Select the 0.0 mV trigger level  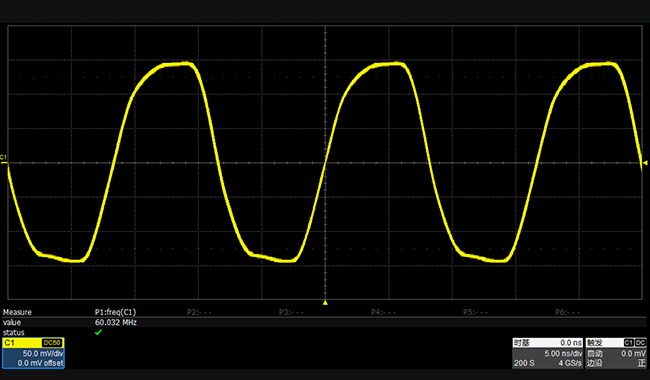tap(633, 353)
